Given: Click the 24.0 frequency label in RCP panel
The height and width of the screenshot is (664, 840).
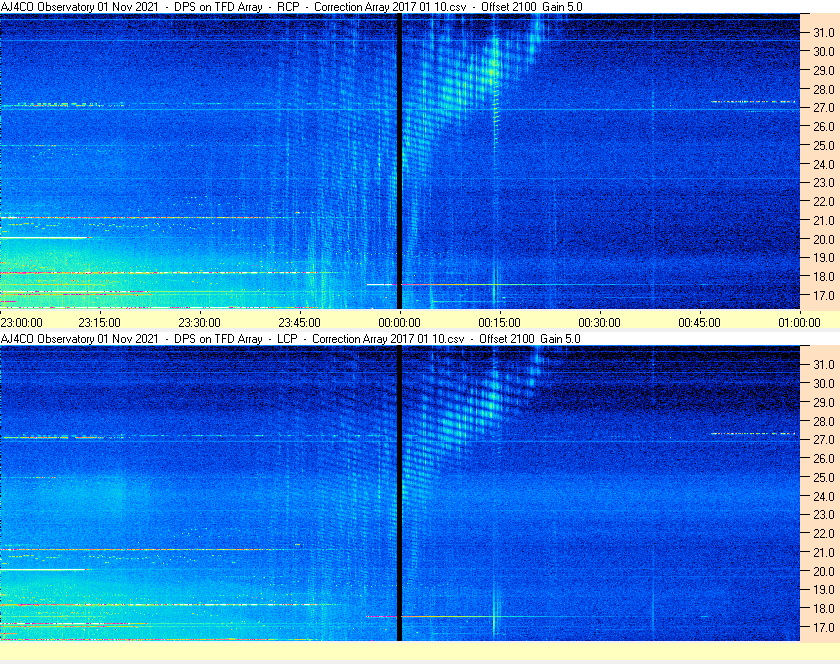Looking at the screenshot, I should tap(824, 164).
